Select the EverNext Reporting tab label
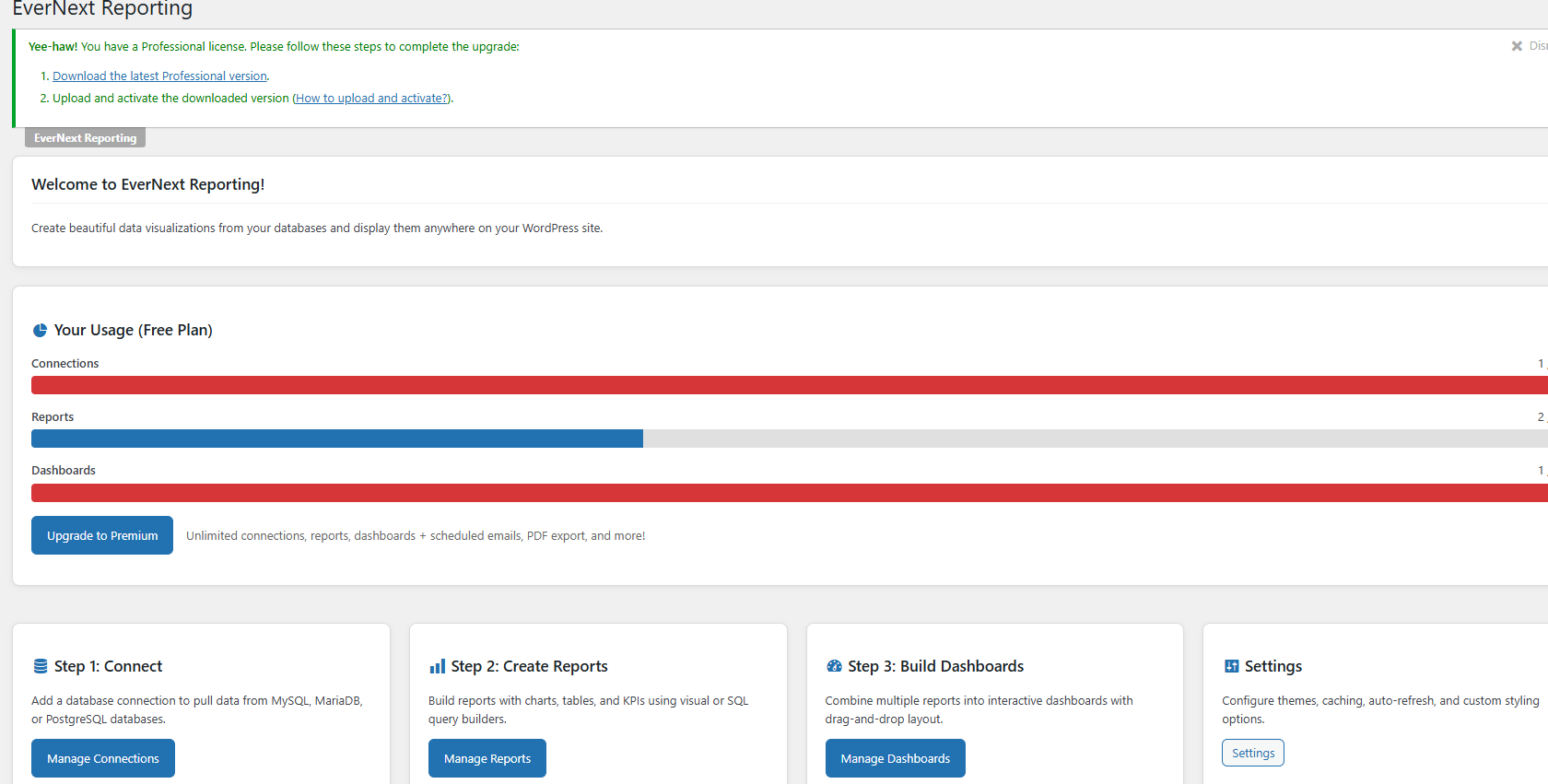 pos(85,138)
